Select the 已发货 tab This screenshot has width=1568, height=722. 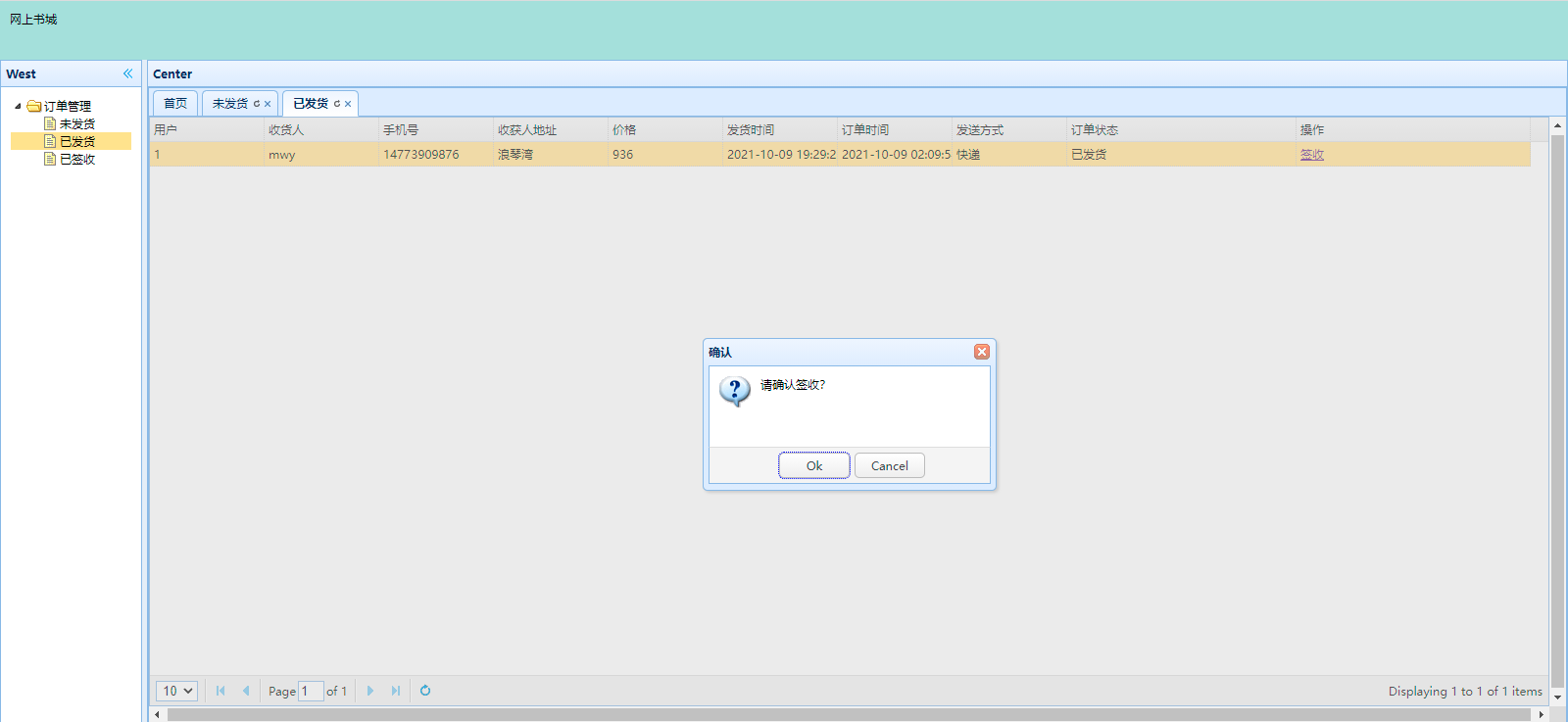click(x=311, y=103)
